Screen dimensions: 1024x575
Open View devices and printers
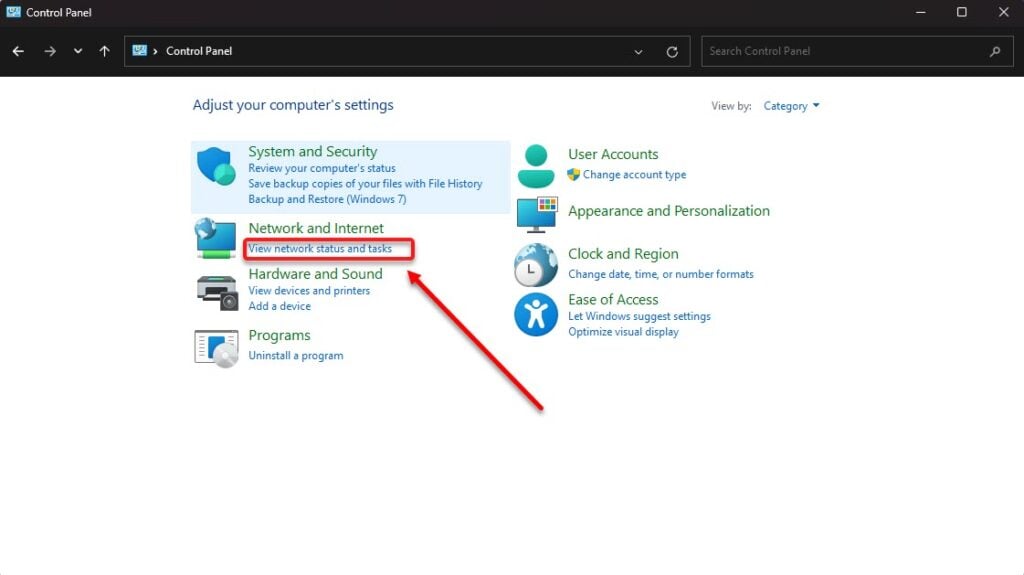pyautogui.click(x=309, y=291)
